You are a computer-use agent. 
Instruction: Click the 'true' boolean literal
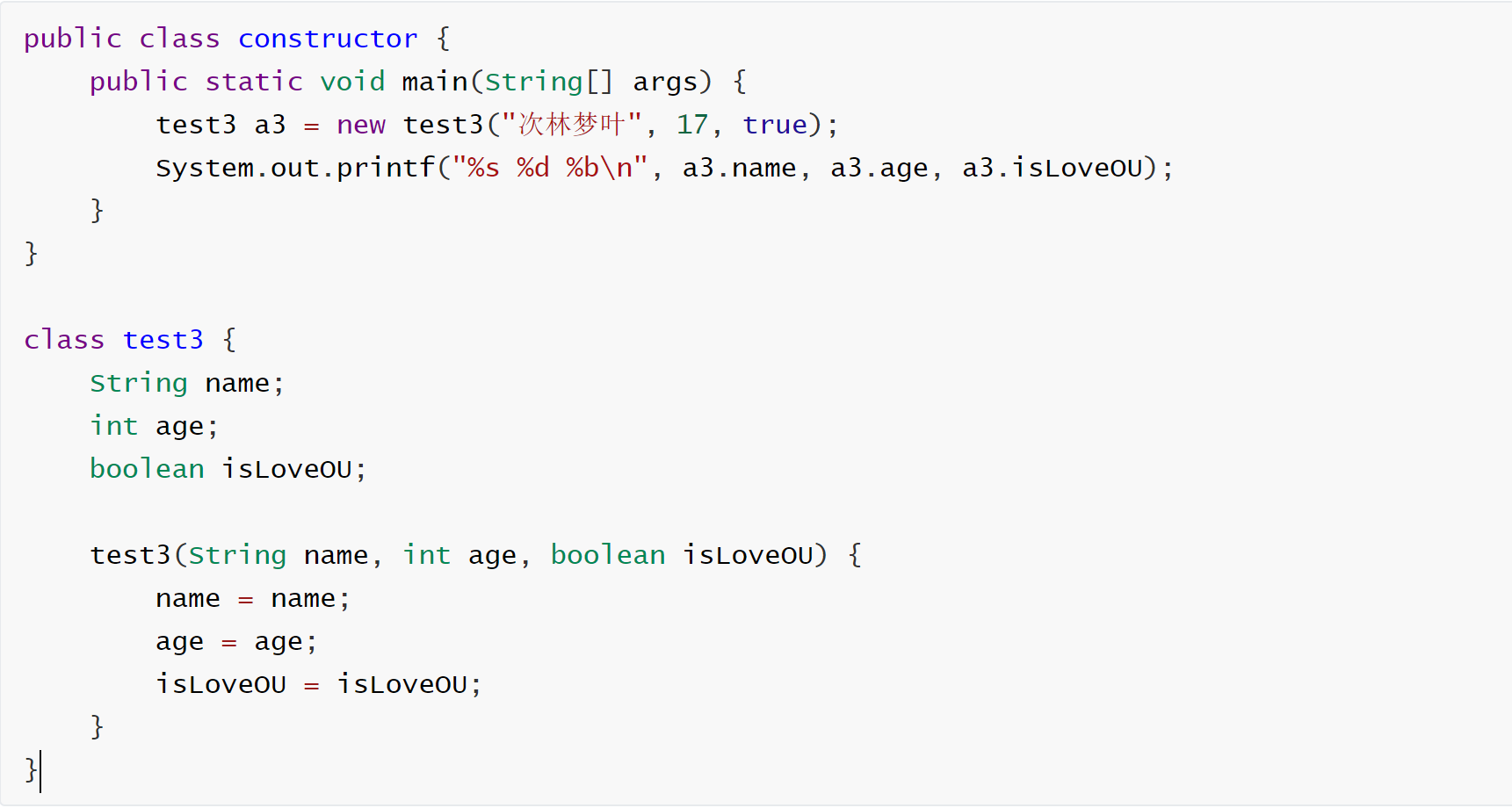coord(774,125)
